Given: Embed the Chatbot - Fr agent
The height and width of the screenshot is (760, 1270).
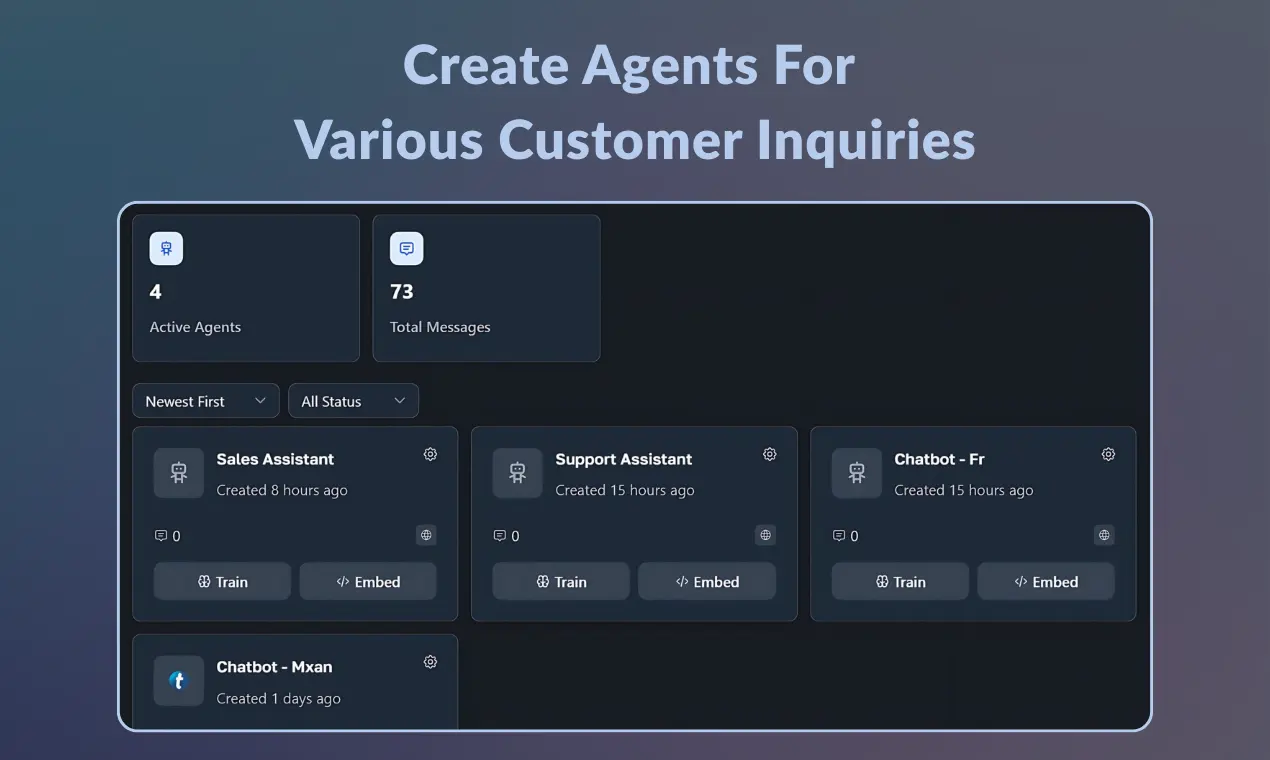Looking at the screenshot, I should (1046, 581).
